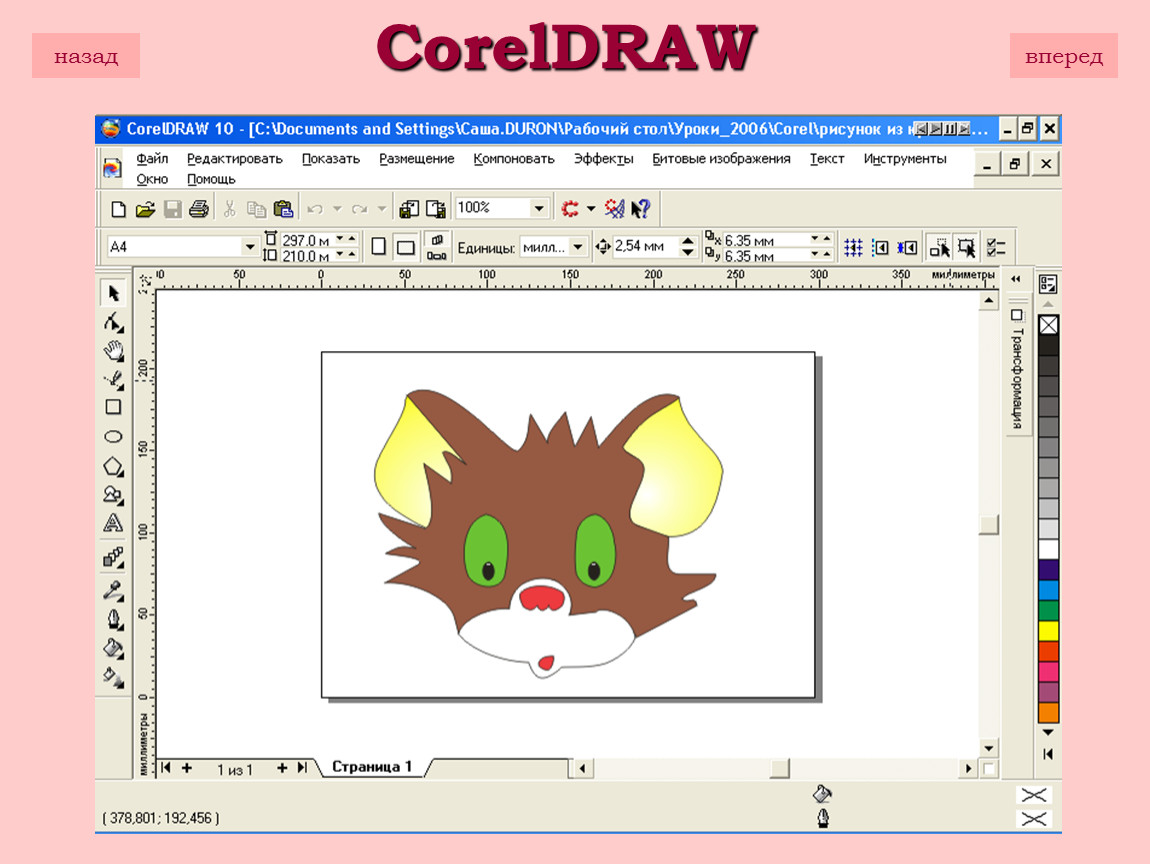
Task: Open the Options icon in property bar
Action: pyautogui.click(x=995, y=248)
